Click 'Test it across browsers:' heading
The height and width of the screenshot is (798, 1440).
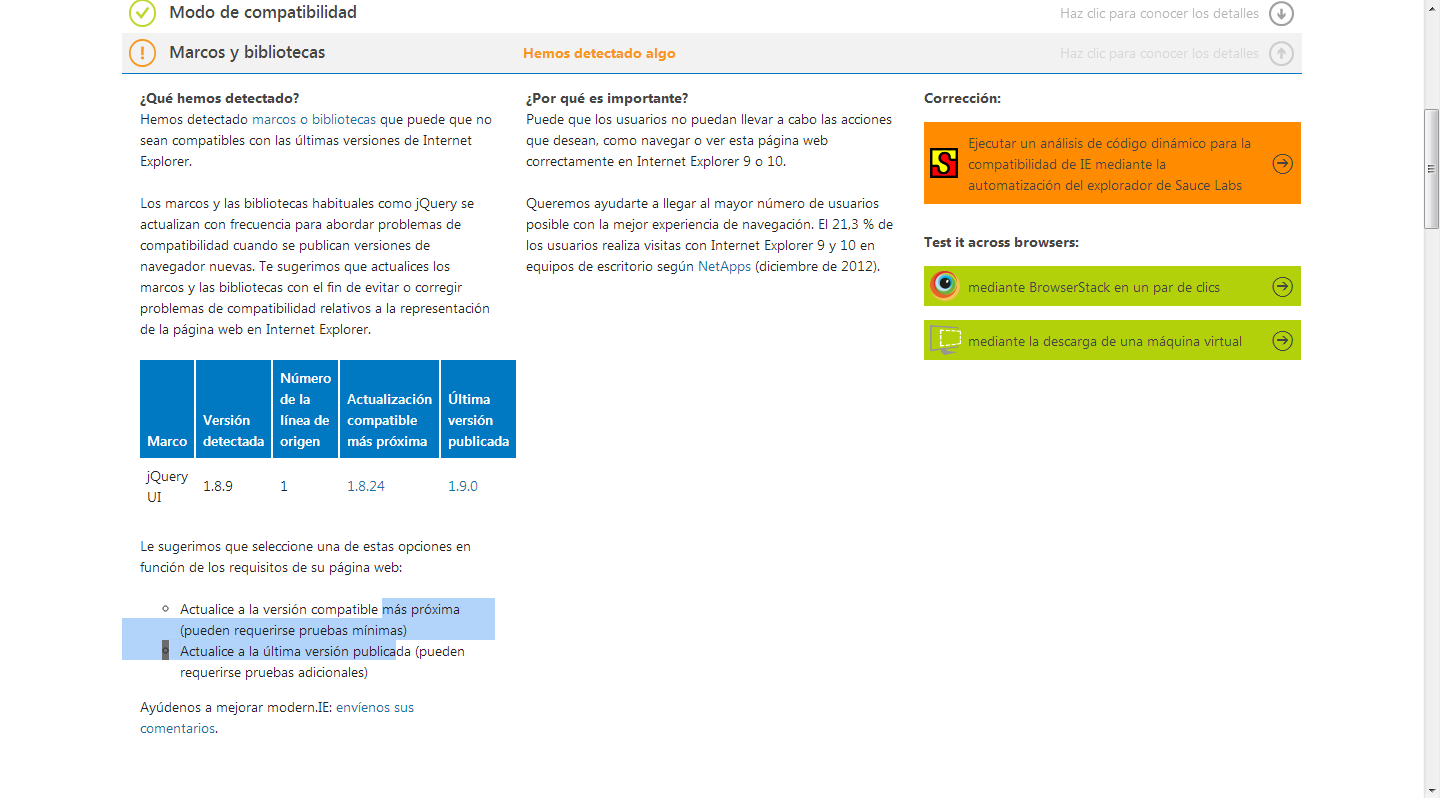(x=1001, y=242)
